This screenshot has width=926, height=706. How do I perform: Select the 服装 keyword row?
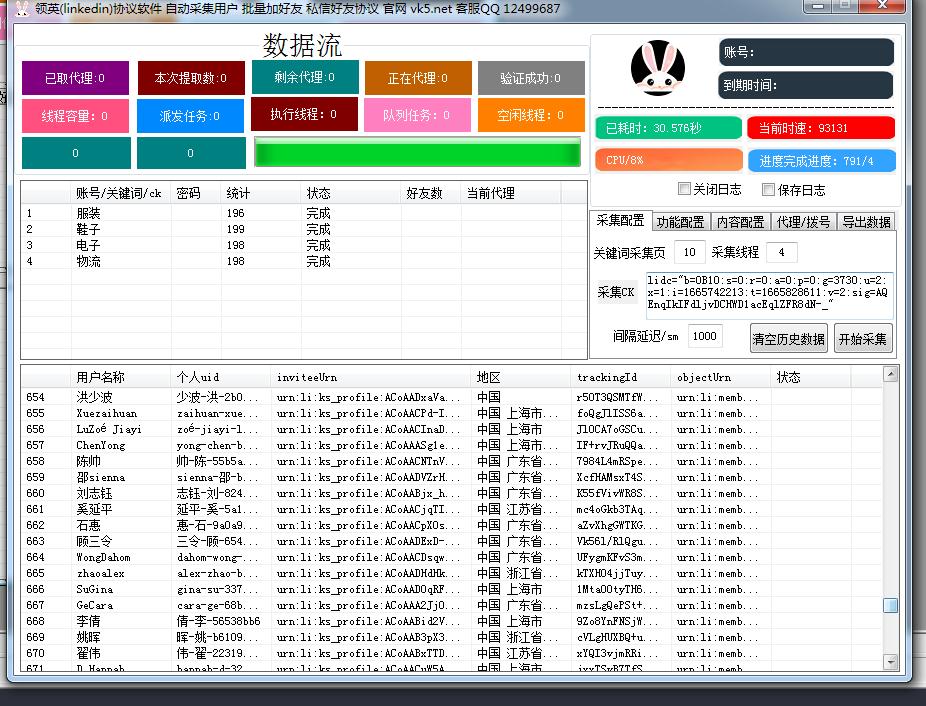pyautogui.click(x=88, y=213)
